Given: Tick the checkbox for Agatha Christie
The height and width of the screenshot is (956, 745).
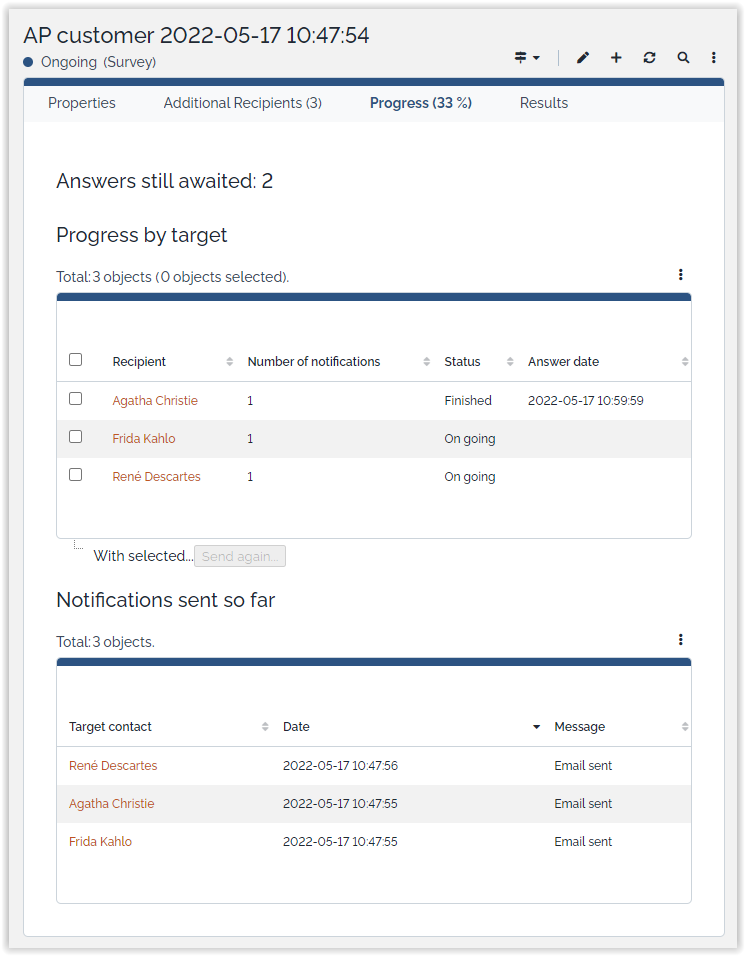Looking at the screenshot, I should pos(75,399).
